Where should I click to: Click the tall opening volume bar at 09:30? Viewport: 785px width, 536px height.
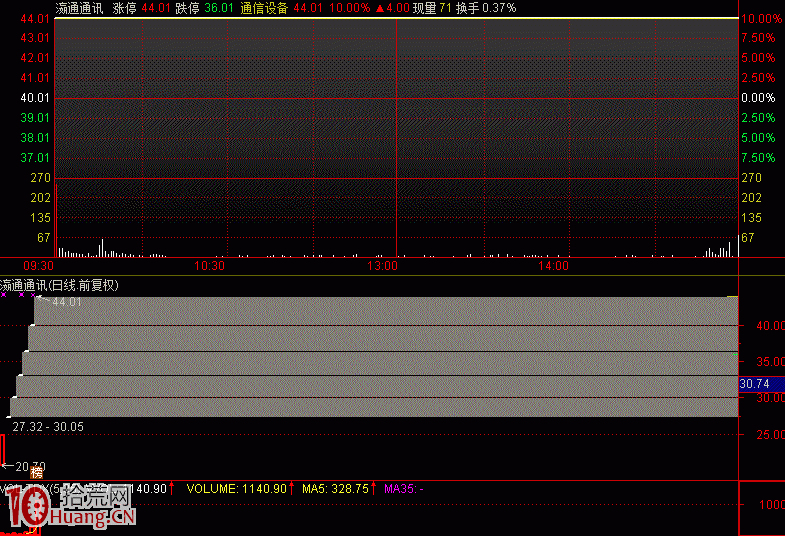tap(56, 220)
